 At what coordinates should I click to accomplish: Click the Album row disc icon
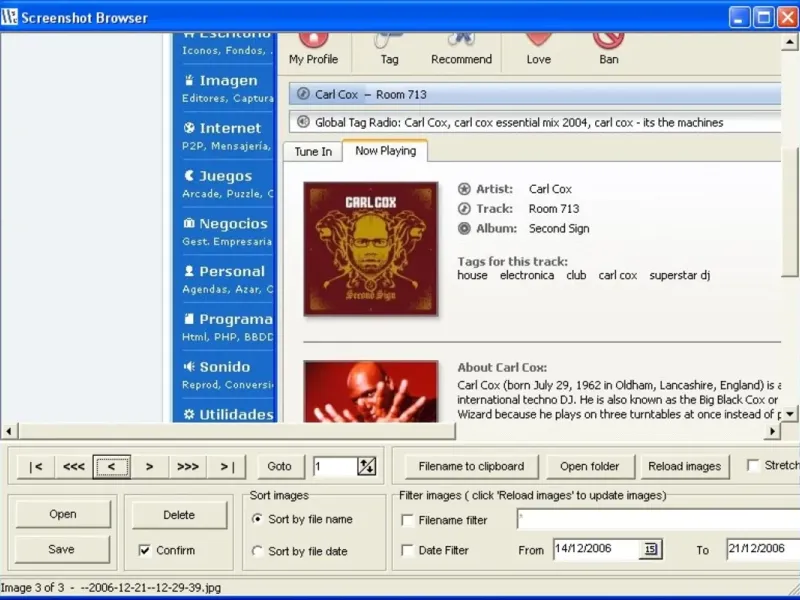click(x=464, y=229)
